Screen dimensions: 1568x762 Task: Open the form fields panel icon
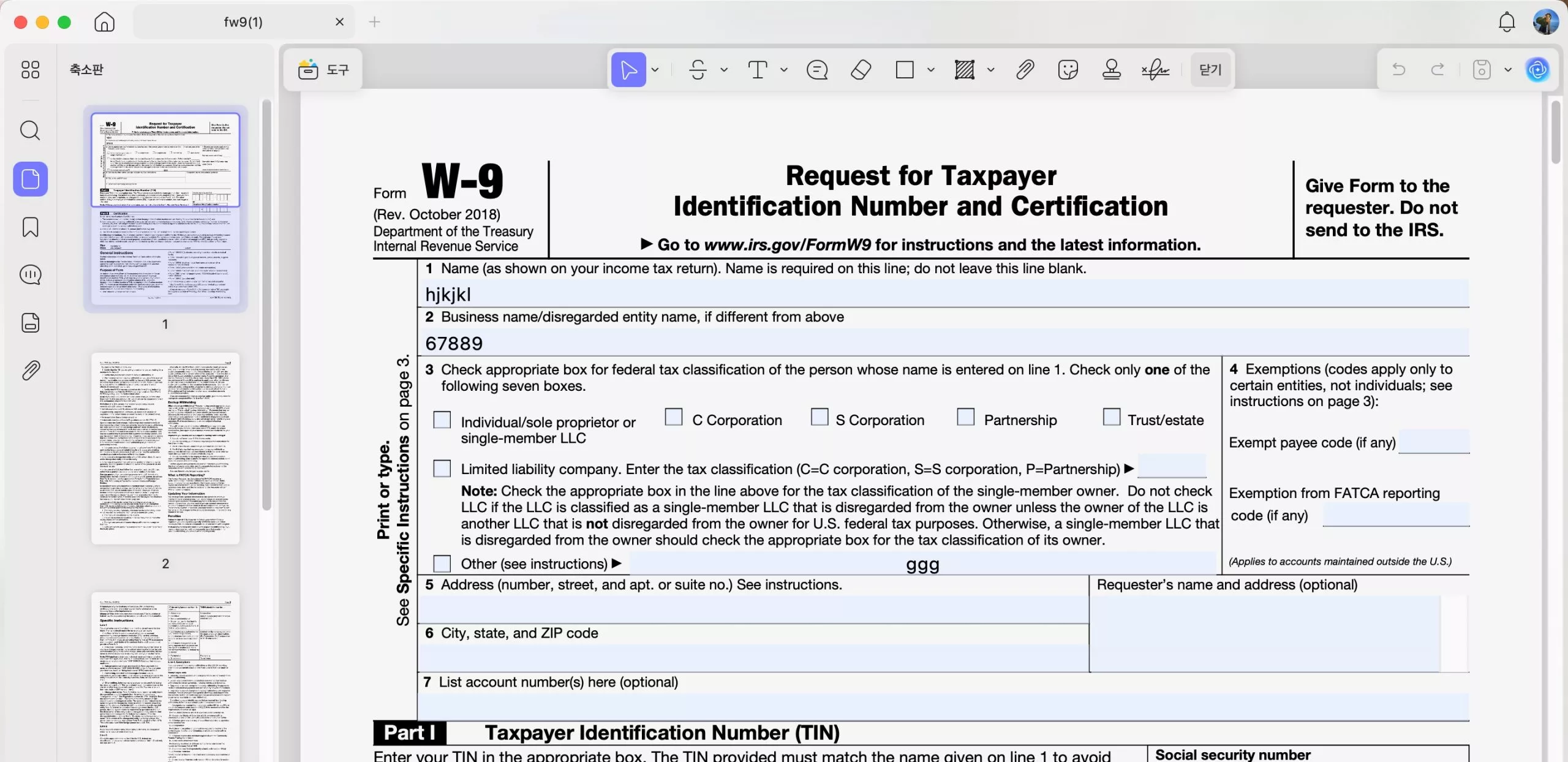31,322
